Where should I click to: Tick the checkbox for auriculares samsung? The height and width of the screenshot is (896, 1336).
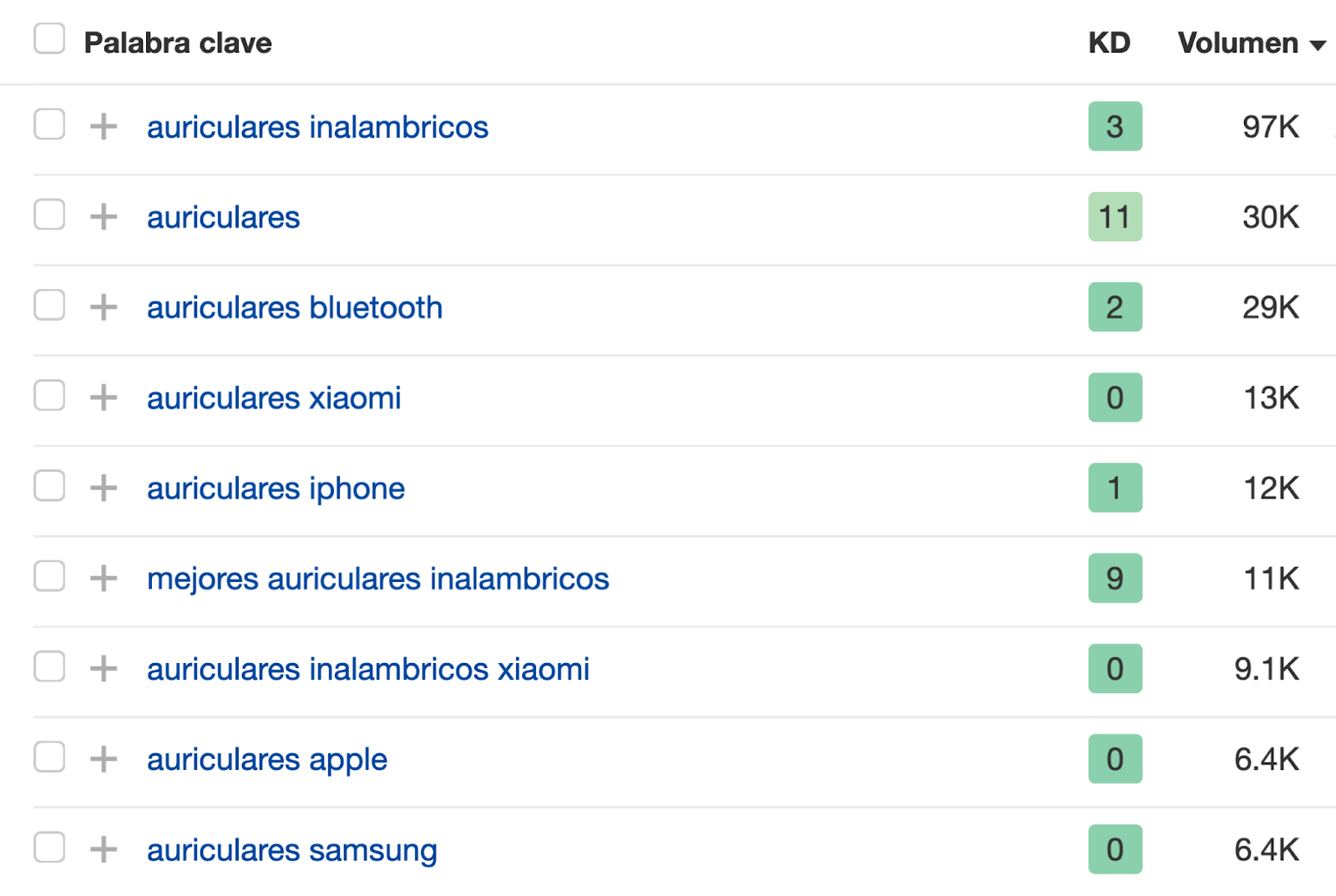coord(49,847)
